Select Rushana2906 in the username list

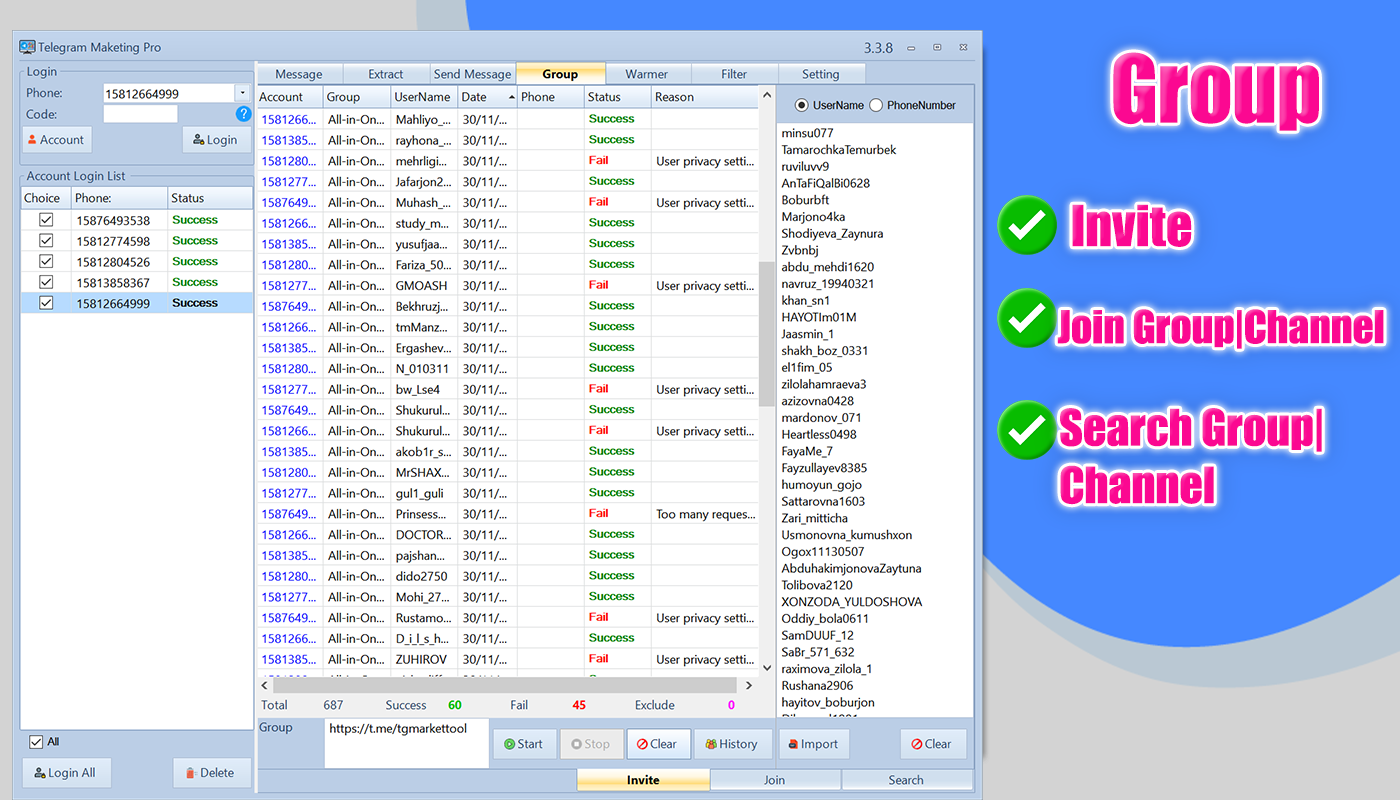(x=817, y=686)
